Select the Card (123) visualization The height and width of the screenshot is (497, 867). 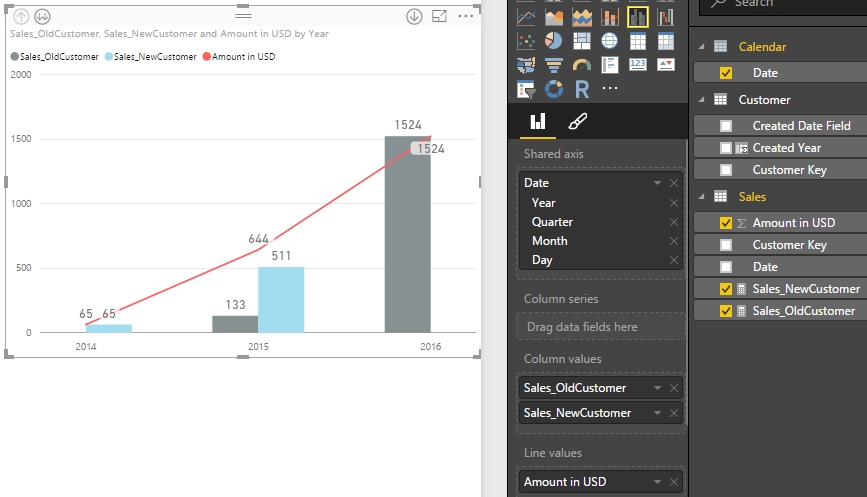638,65
